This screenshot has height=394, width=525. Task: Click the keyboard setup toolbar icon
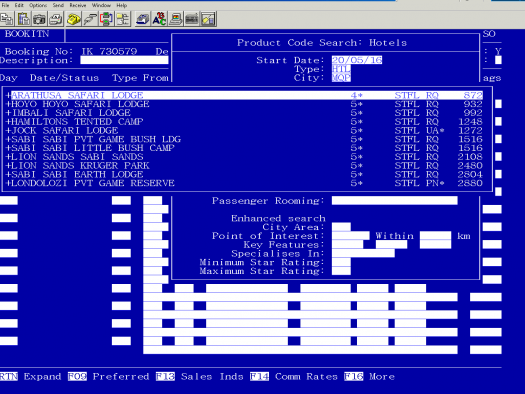192,19
